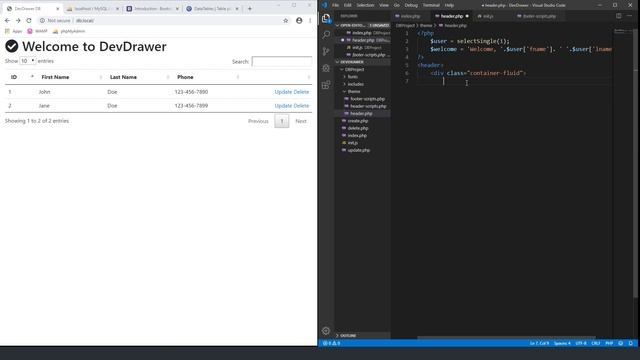Image resolution: width=640 pixels, height=360 pixels.
Task: Click the split editor icon in VS Code
Action: (619, 16)
